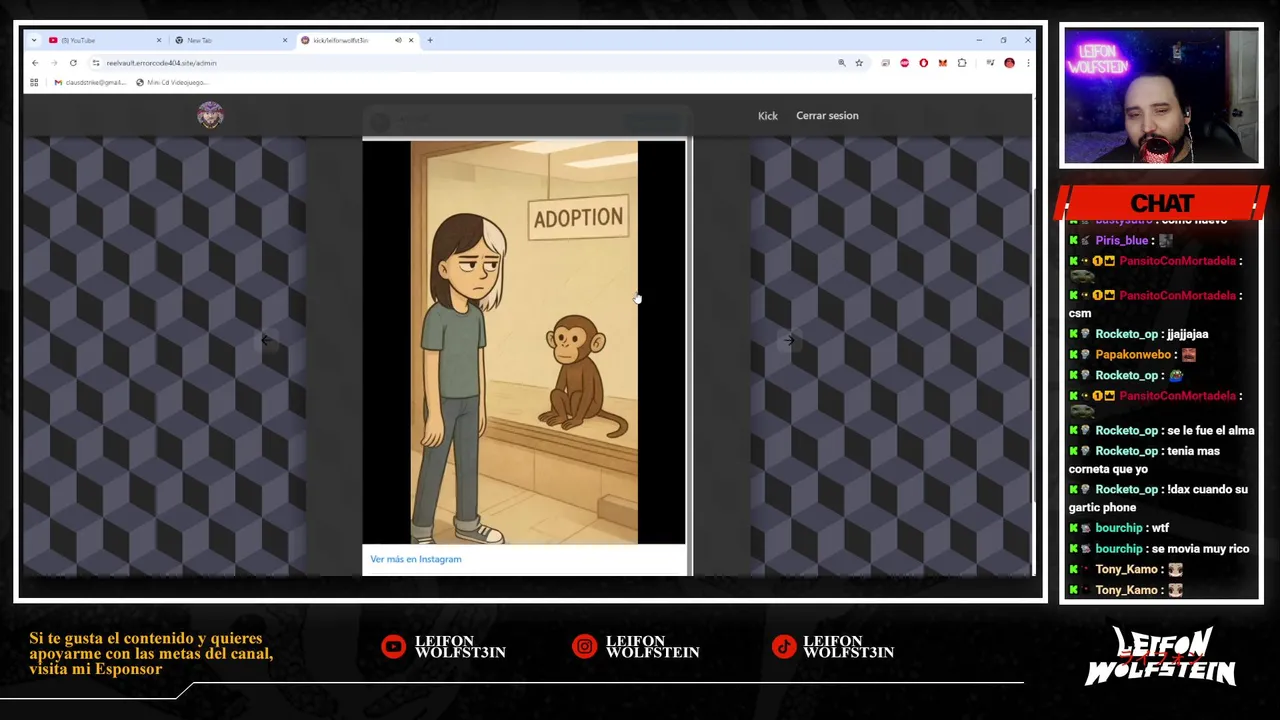View site information icon in address bar
Image resolution: width=1280 pixels, height=720 pixels.
(x=96, y=63)
